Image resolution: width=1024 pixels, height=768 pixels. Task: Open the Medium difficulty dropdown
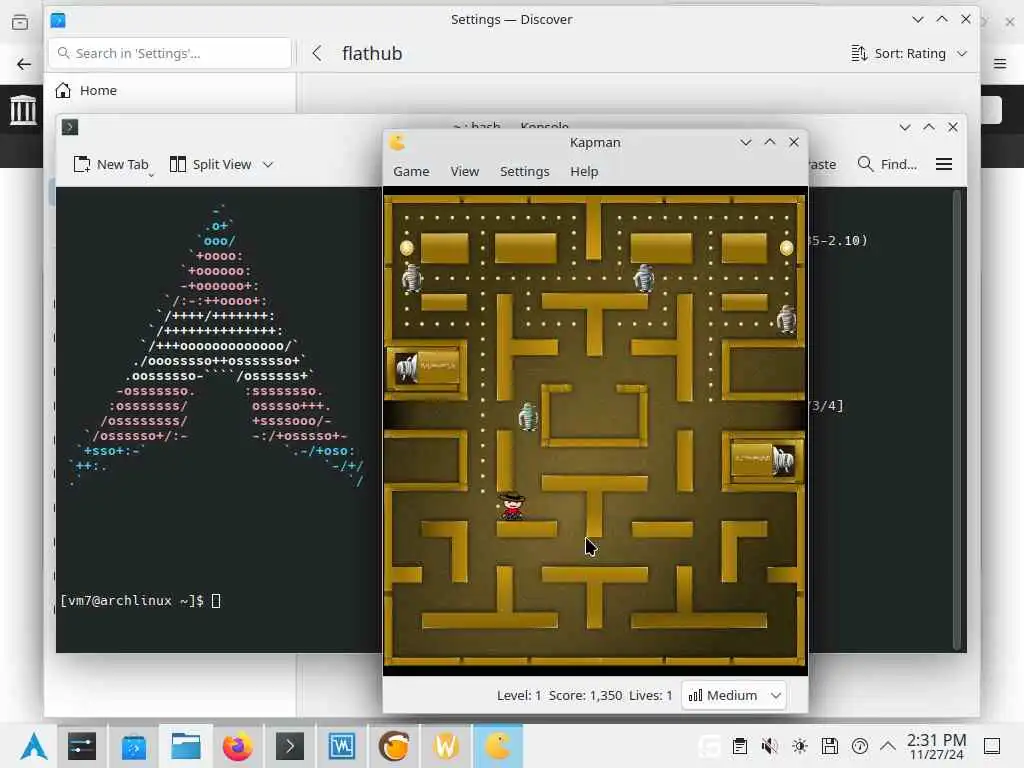point(734,696)
